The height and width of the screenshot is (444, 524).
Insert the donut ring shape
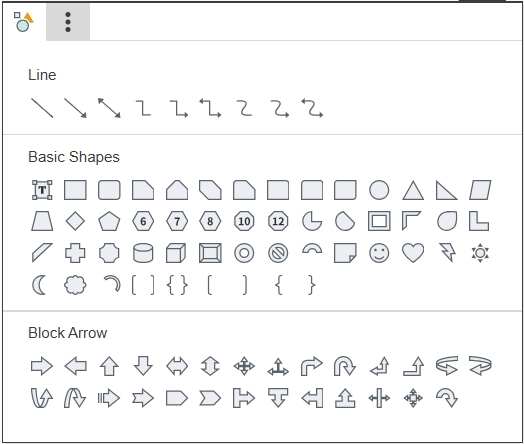[244, 253]
